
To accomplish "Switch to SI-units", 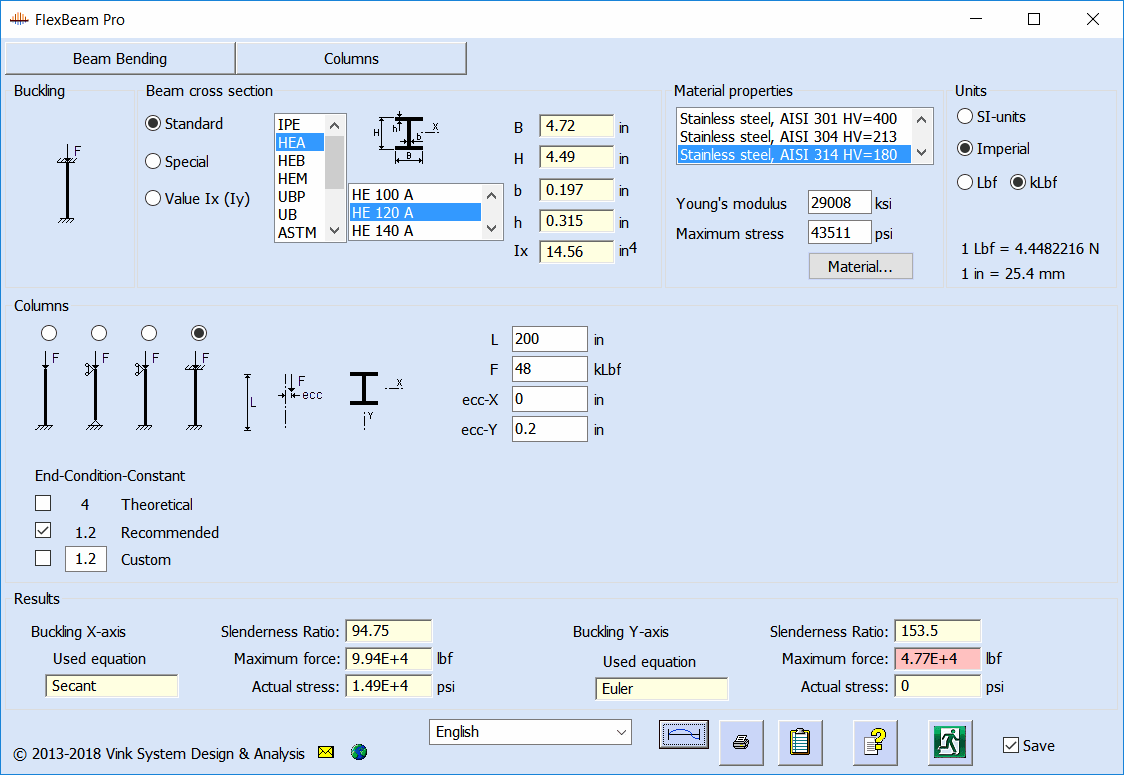I will [x=991, y=116].
